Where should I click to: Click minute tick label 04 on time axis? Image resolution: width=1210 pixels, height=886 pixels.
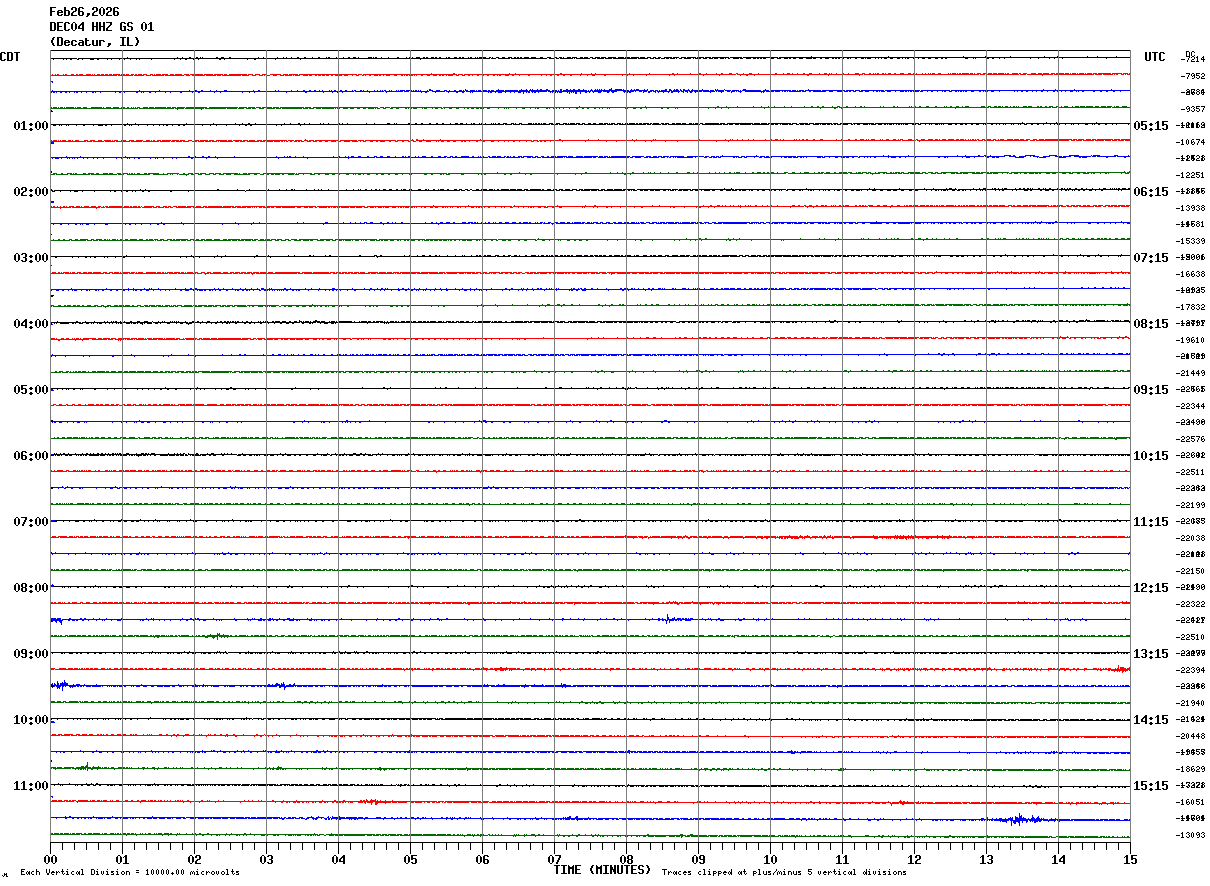pyautogui.click(x=338, y=858)
